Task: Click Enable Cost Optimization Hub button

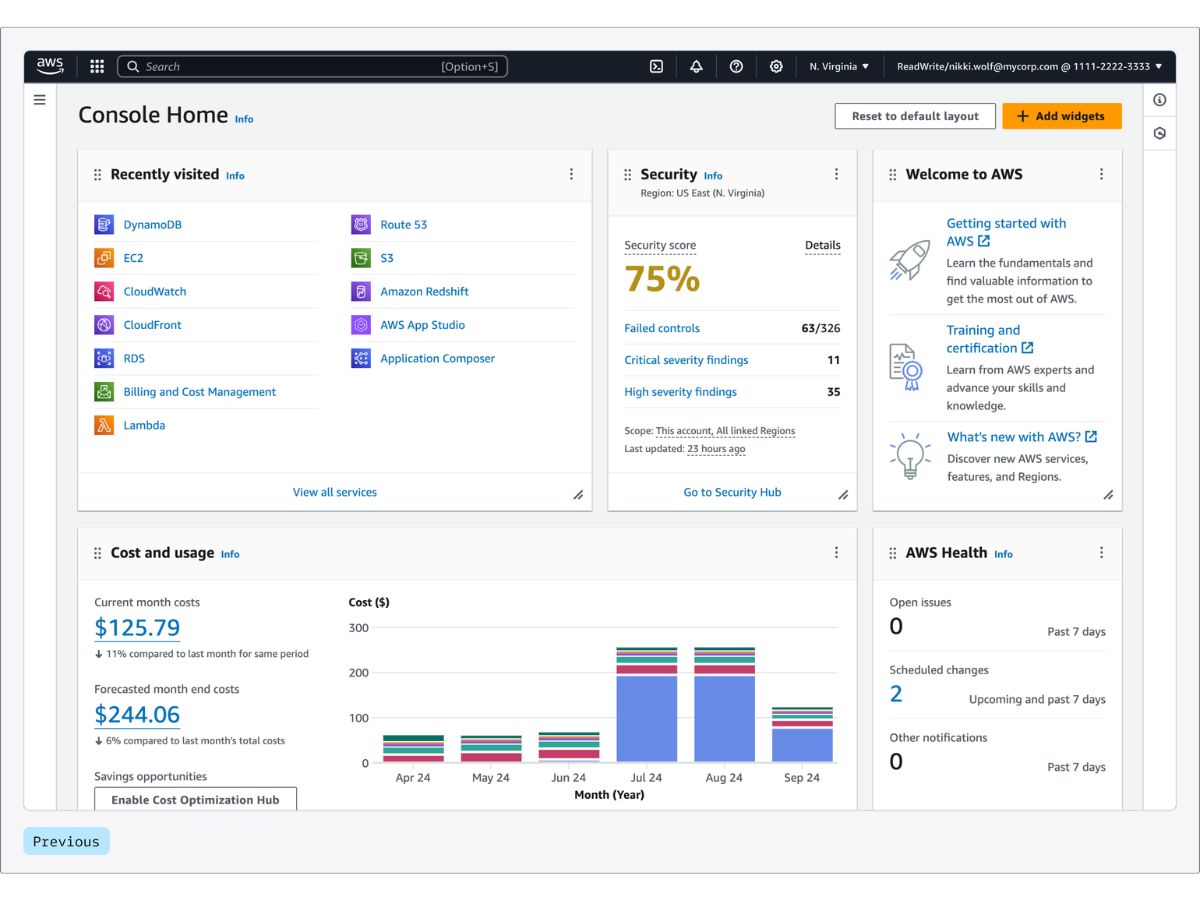Action: 195,799
